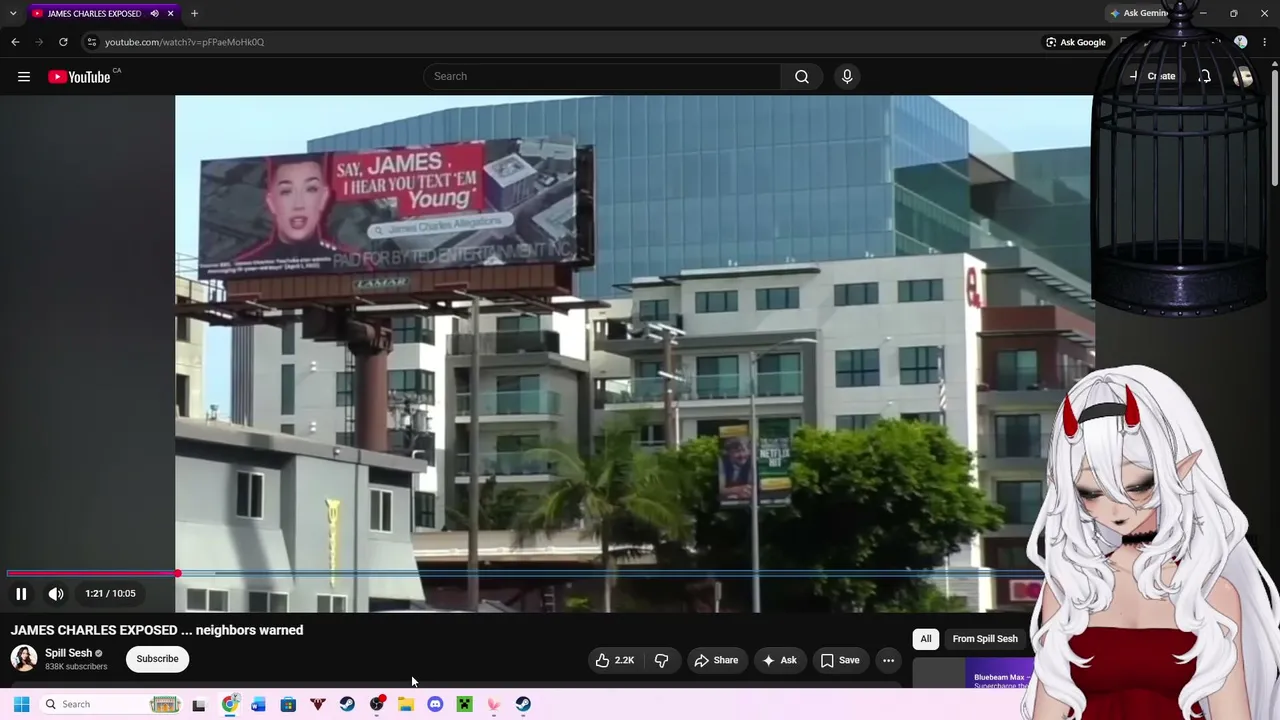Open File Explorer from the taskbar
Viewport: 1280px width, 720px height.
point(406,704)
